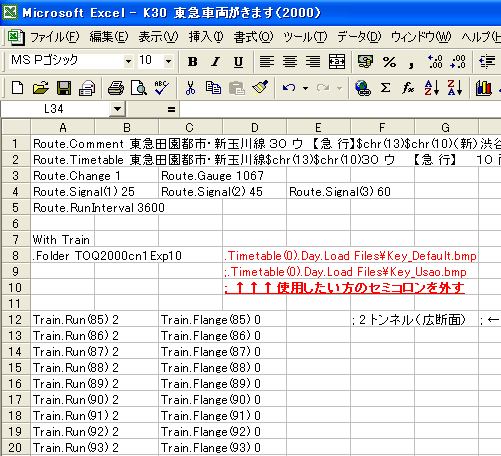Open the redo history dropdown arrow

pos(340,88)
